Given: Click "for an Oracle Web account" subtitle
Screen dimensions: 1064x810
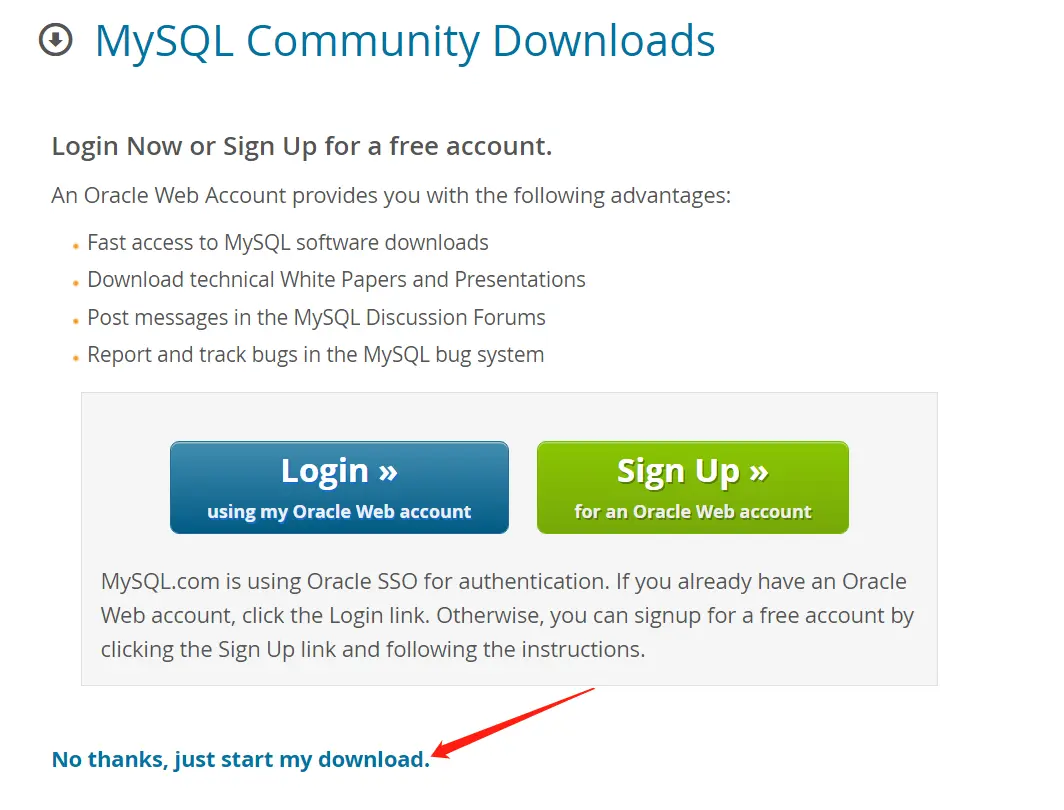Looking at the screenshot, I should (693, 512).
